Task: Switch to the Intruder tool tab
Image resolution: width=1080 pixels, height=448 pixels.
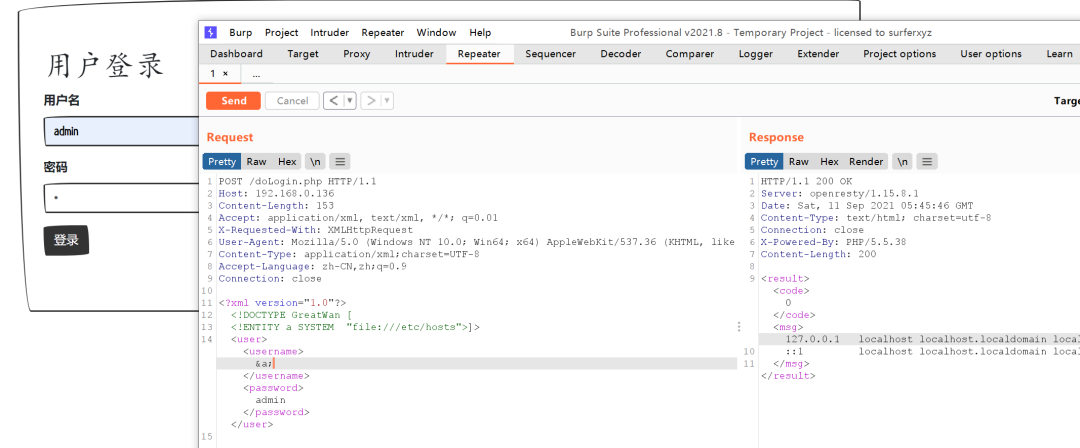Action: tap(414, 54)
